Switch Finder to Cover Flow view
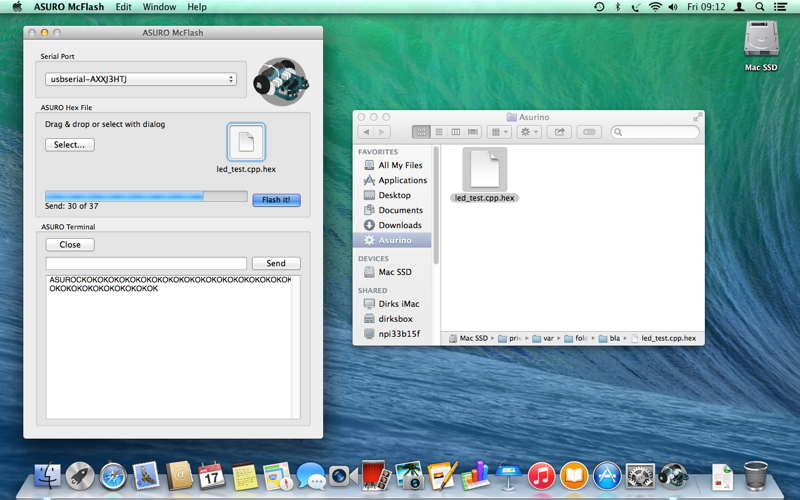Viewport: 800px width, 500px height. click(473, 132)
